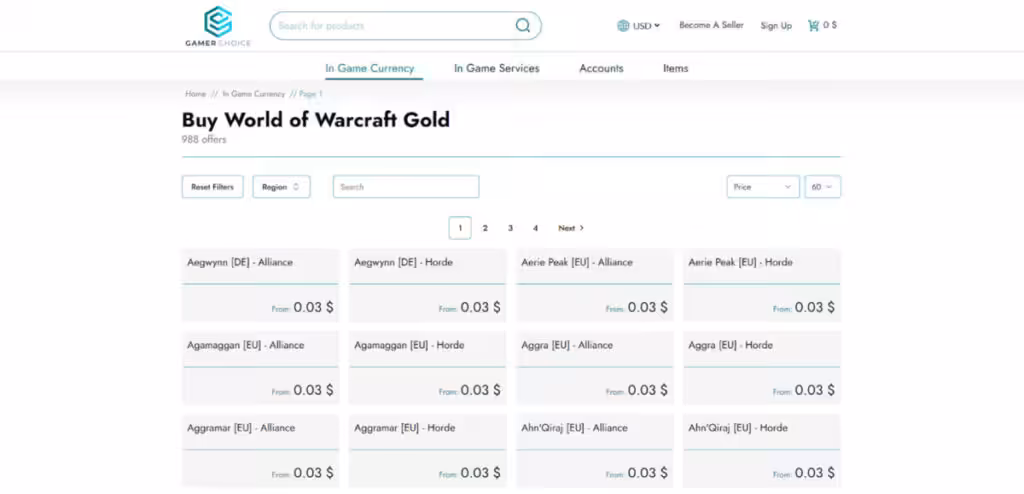The height and width of the screenshot is (494, 1024).
Task: Click the Home breadcrumb link
Action: (x=195, y=94)
